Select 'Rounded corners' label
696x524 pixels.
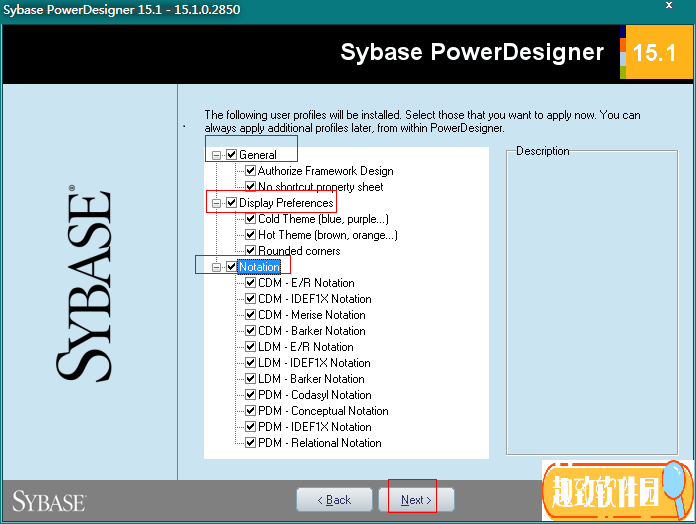pyautogui.click(x=300, y=251)
